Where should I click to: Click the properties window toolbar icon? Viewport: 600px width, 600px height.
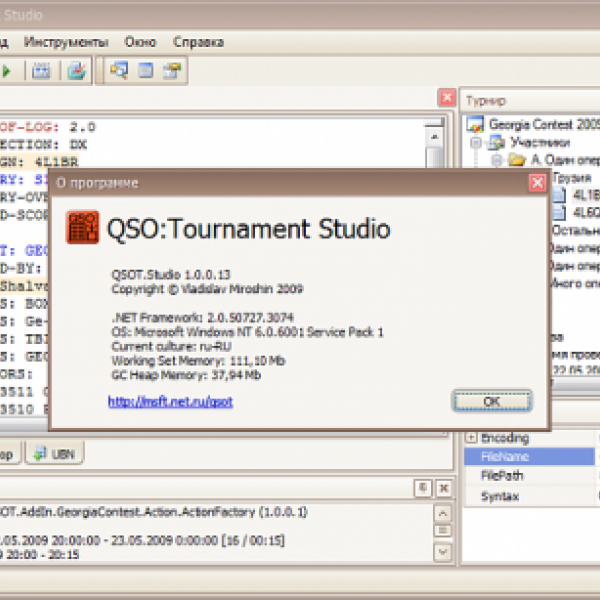coord(172,70)
